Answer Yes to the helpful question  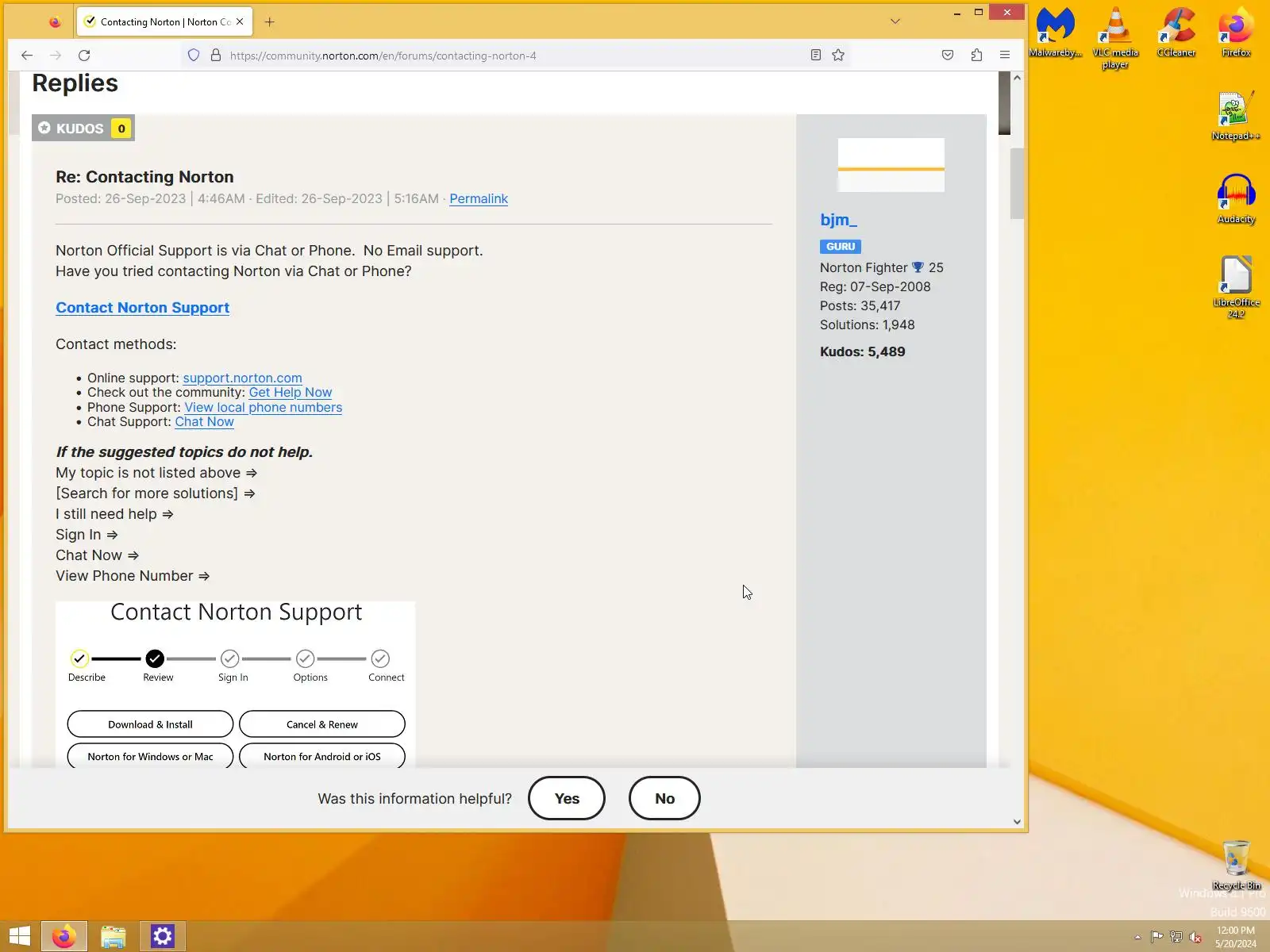(567, 799)
